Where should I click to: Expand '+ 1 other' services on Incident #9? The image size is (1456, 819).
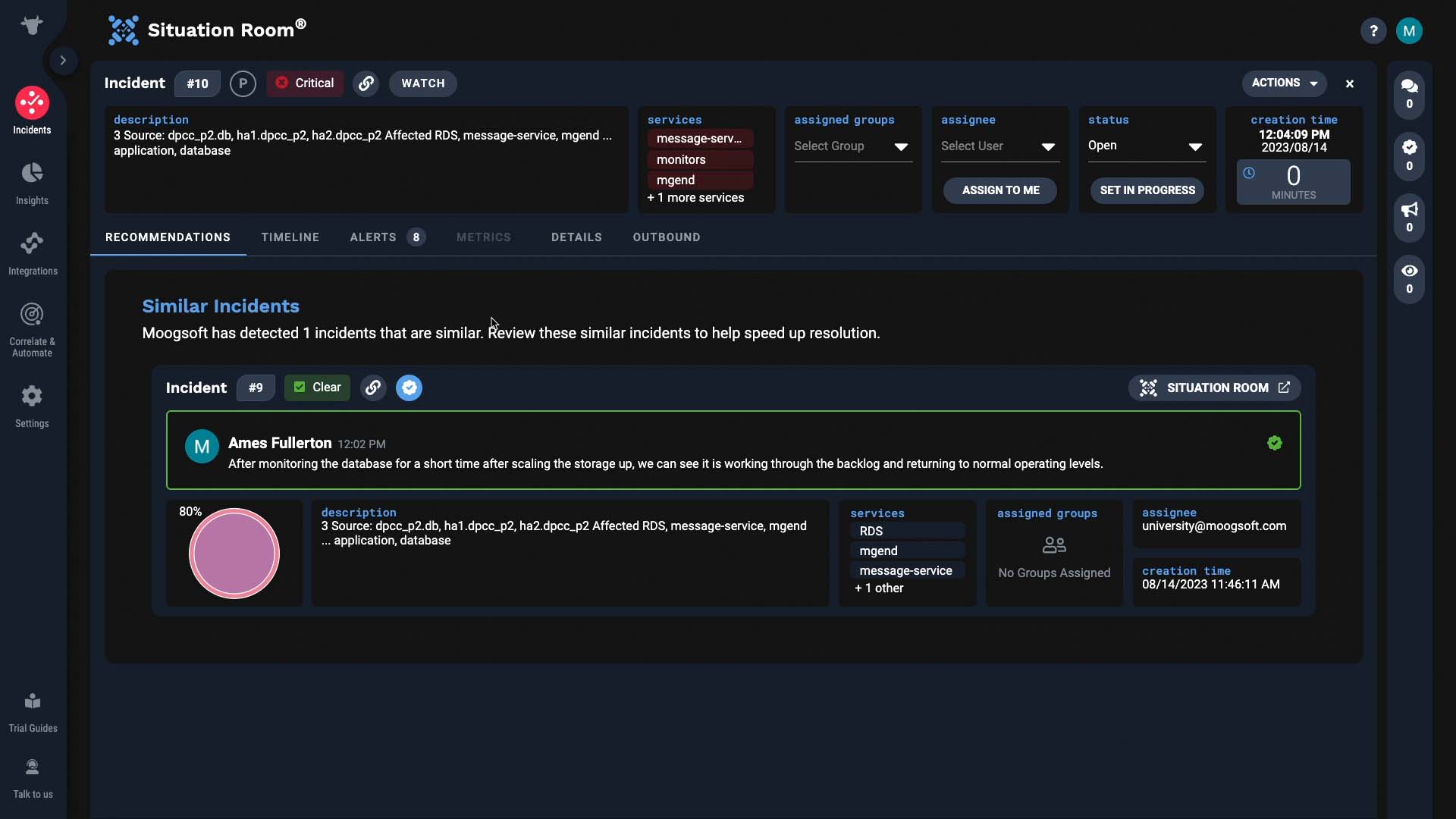879,588
